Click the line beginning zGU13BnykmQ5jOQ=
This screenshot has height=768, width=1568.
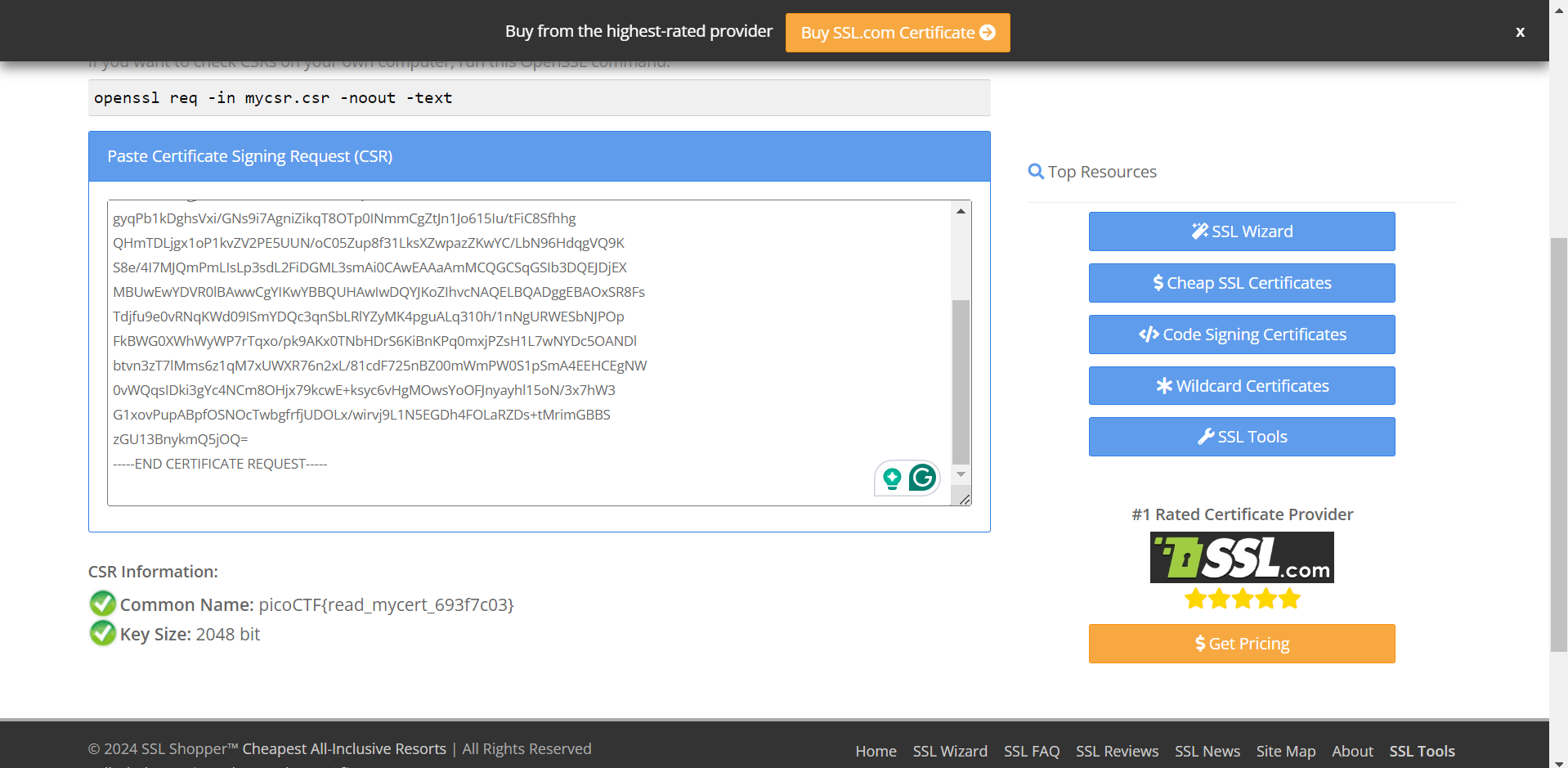point(181,439)
